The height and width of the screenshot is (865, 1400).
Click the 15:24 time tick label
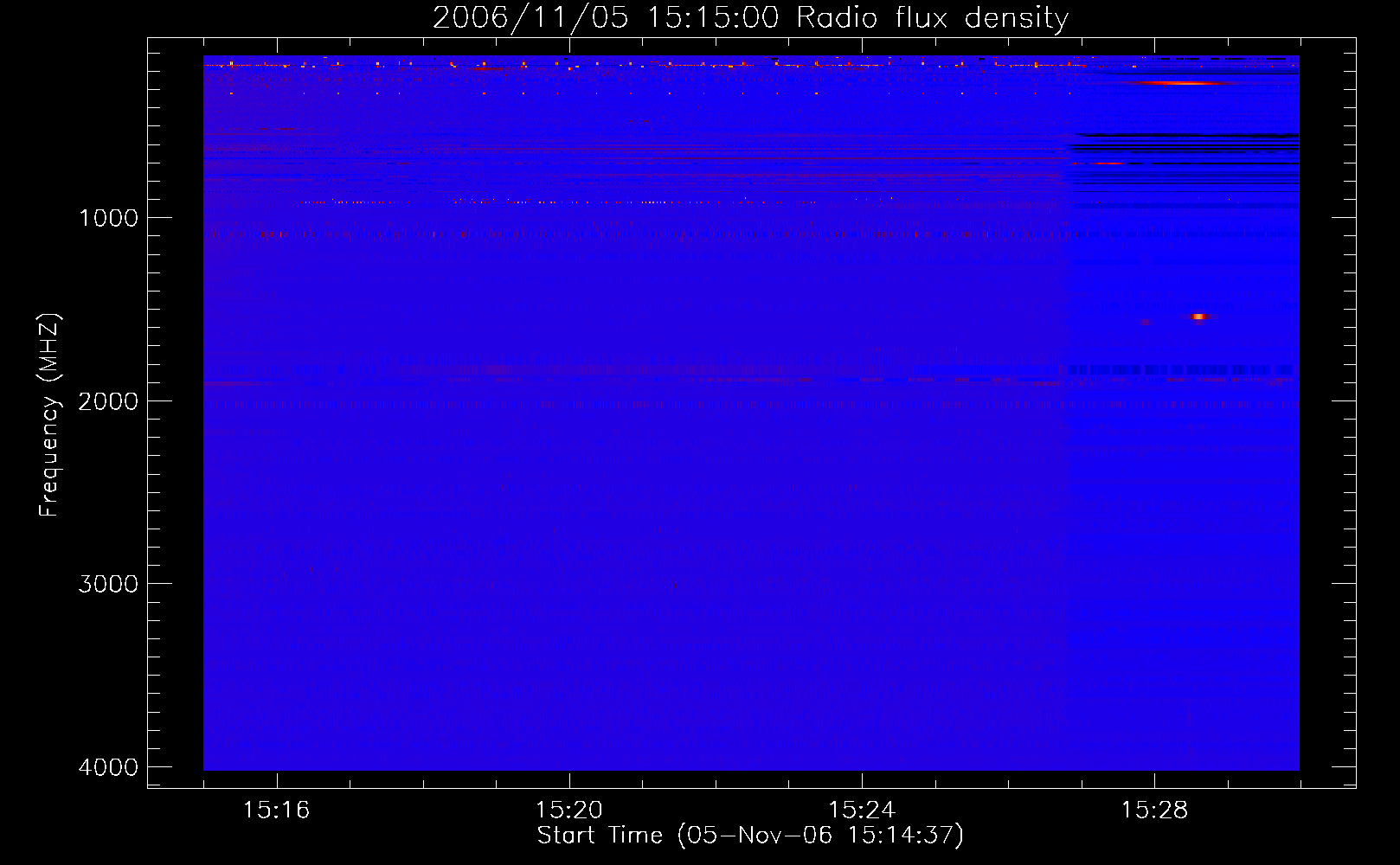[862, 811]
